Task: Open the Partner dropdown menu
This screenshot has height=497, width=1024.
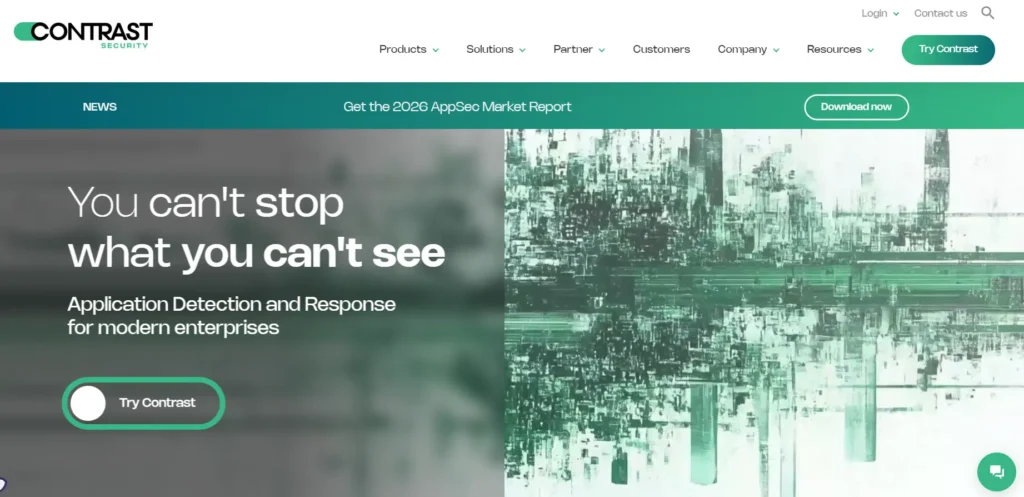Action: (x=579, y=49)
